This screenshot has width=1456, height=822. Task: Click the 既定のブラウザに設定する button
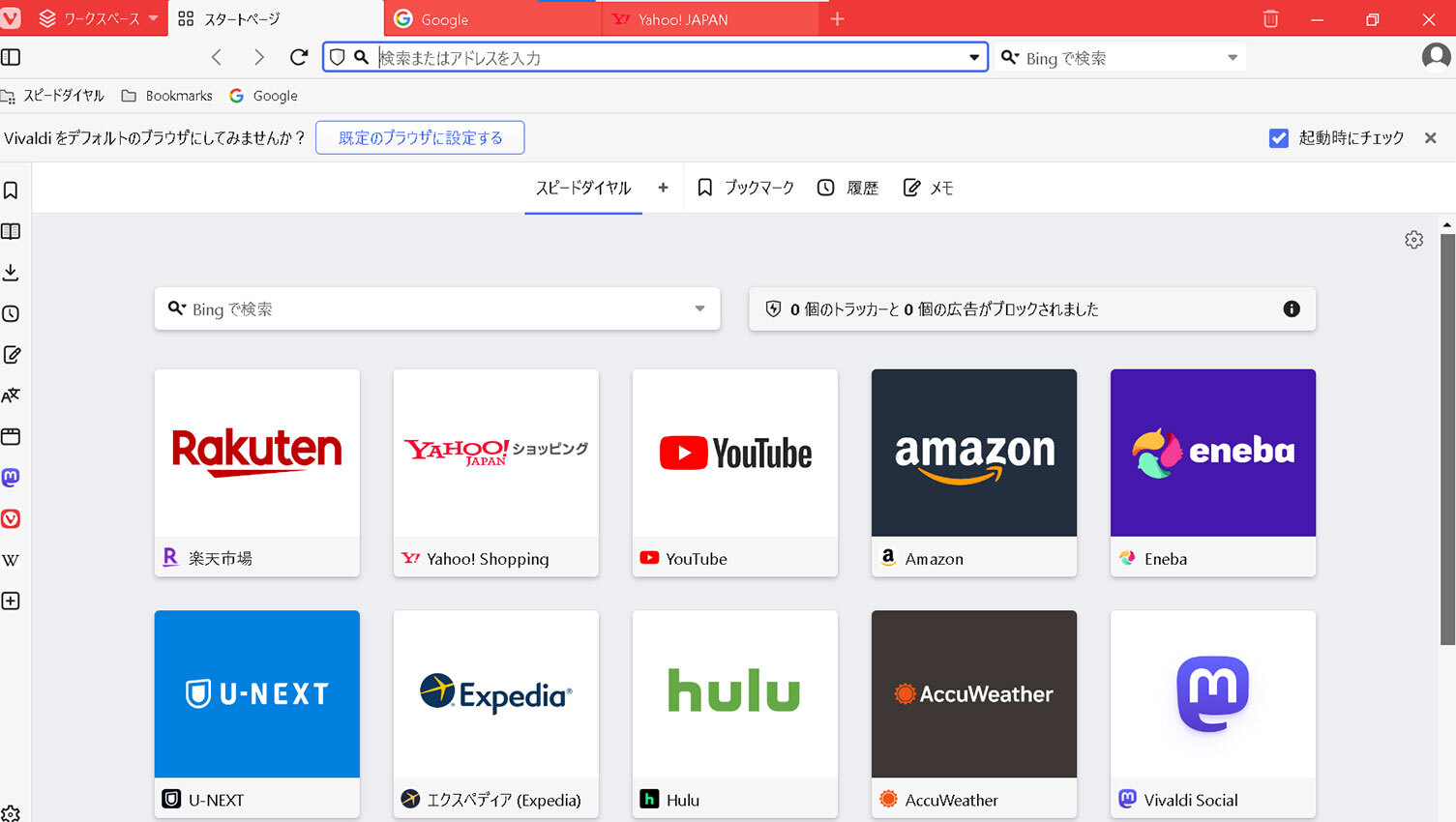420,137
